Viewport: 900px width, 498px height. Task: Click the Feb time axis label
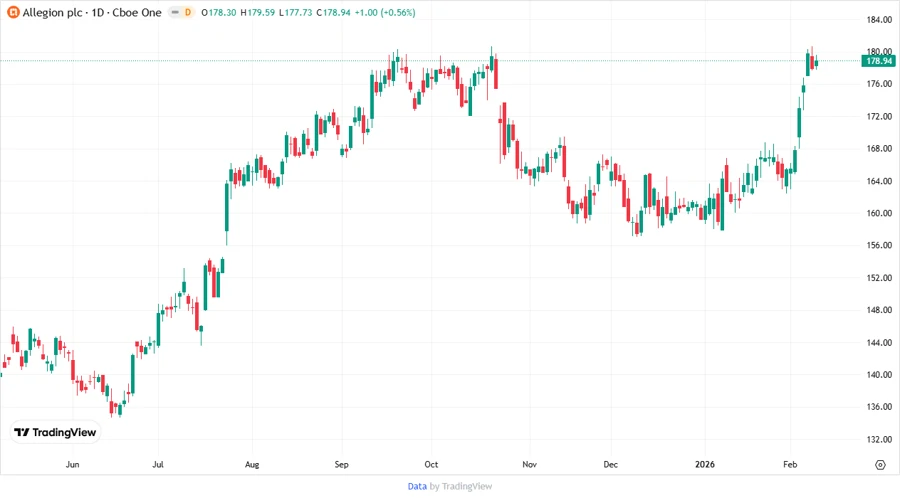coord(790,465)
